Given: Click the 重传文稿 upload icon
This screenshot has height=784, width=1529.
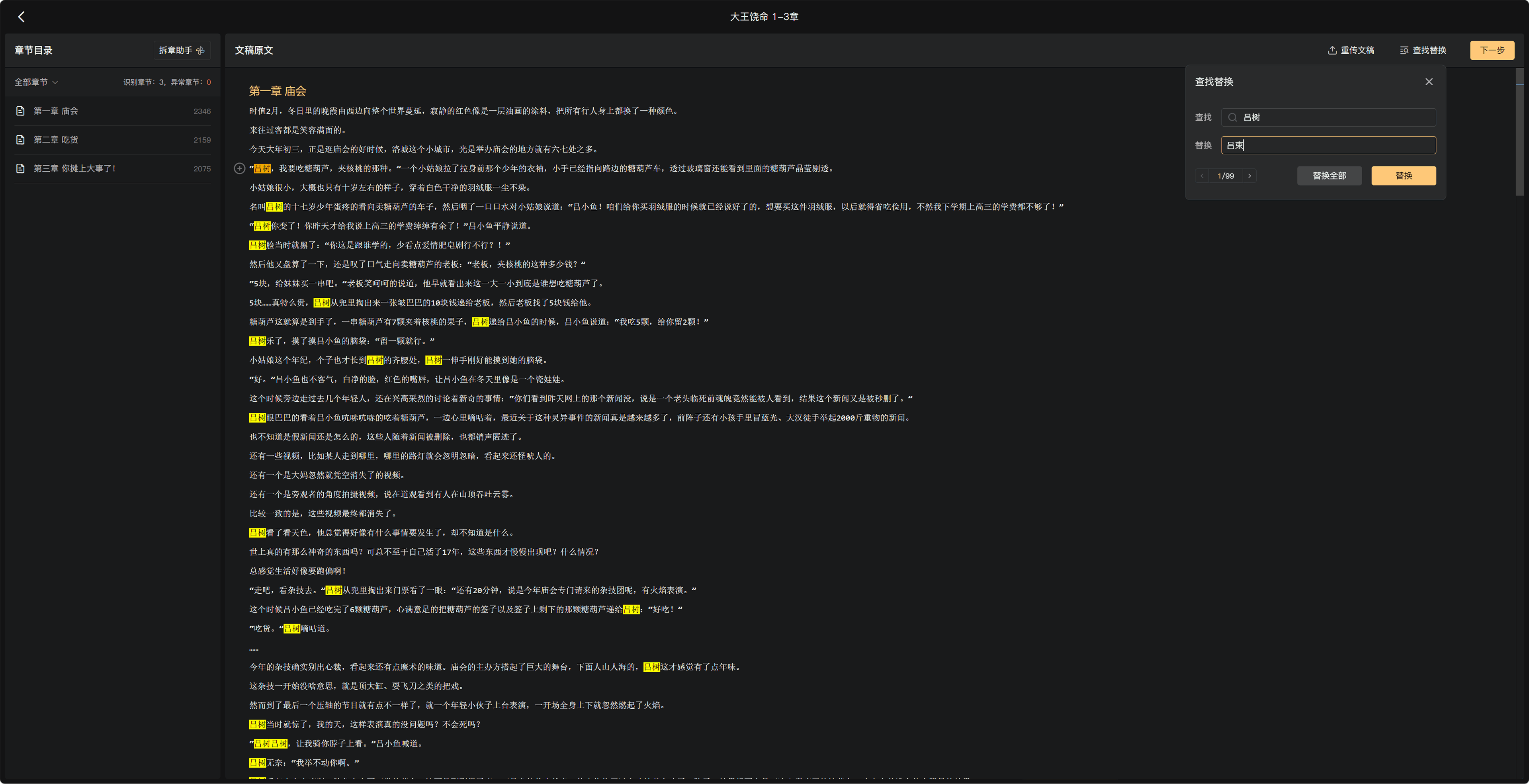Looking at the screenshot, I should click(x=1332, y=51).
